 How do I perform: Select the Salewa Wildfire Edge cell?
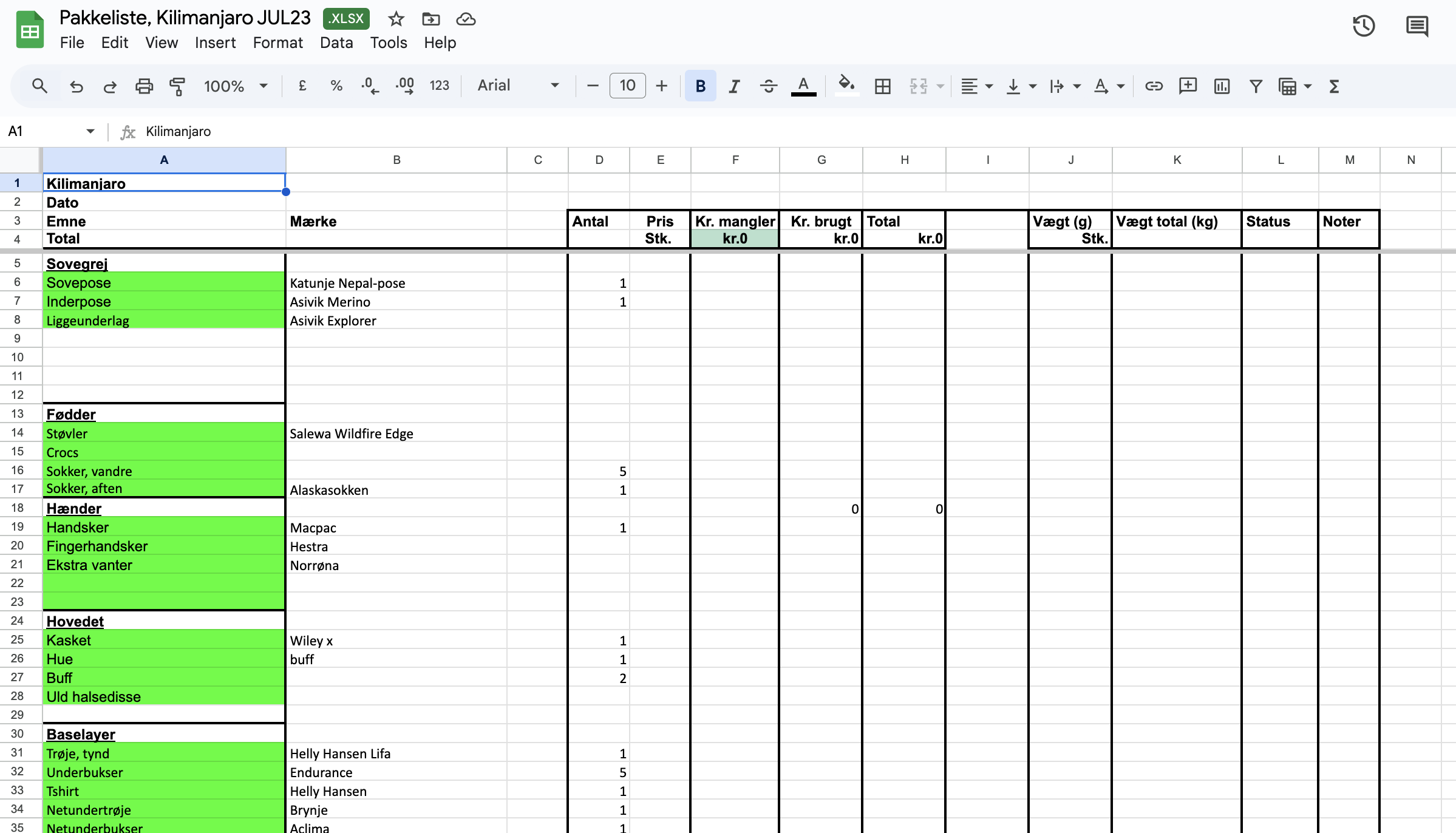396,433
